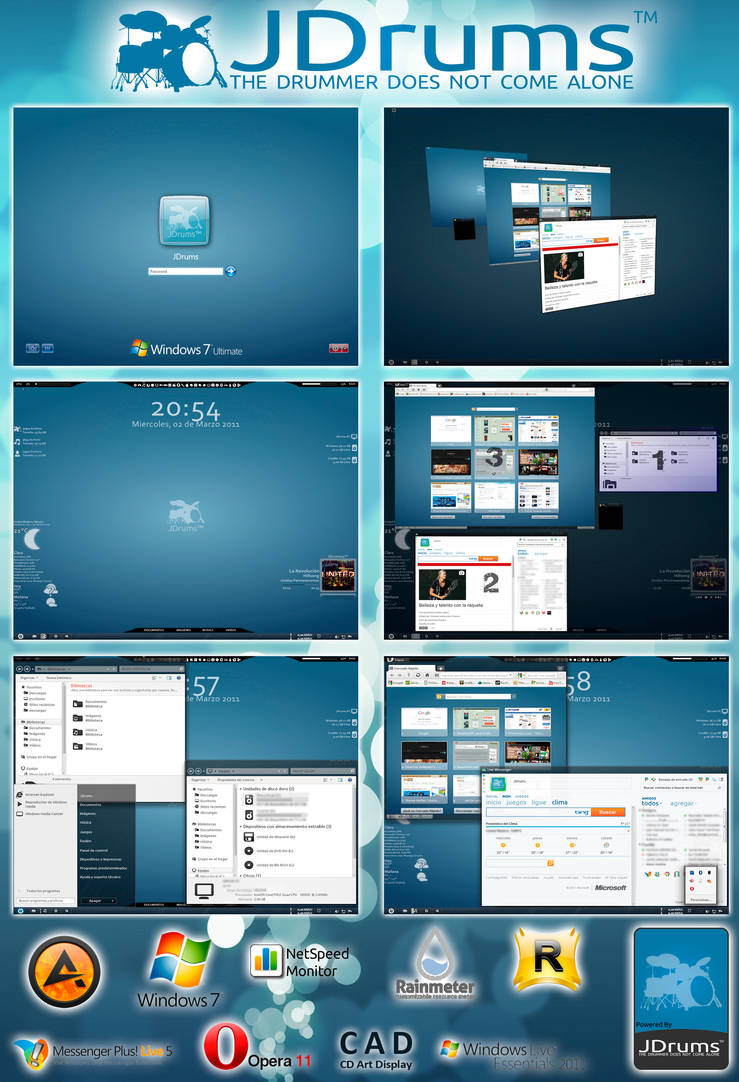The width and height of the screenshot is (739, 1082).
Task: Open arrow next to Apagar button
Action: click(113, 901)
